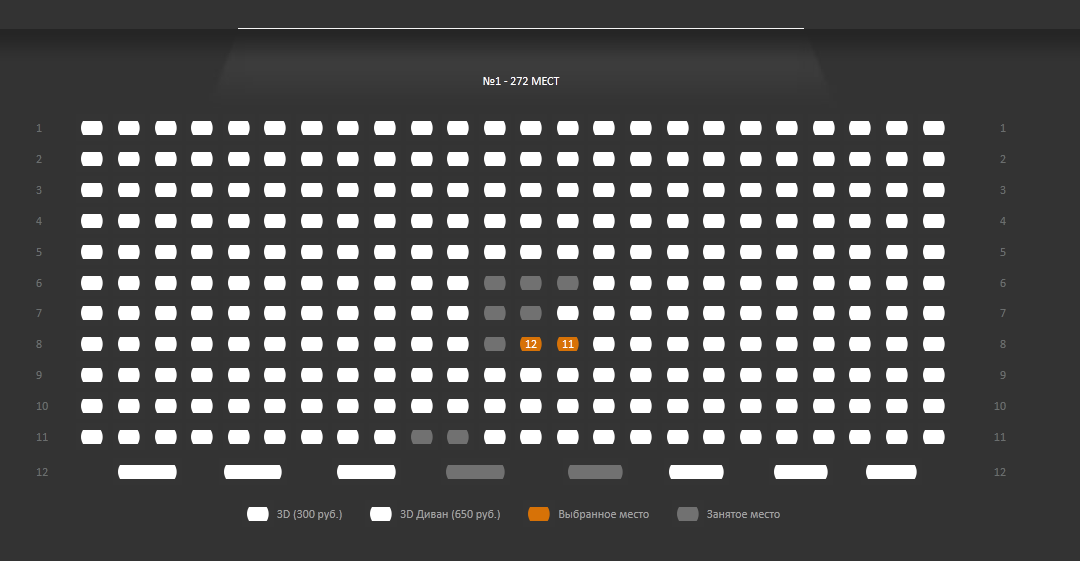Click the orange legend swatch for selected seat
This screenshot has width=1080, height=561.
(539, 514)
